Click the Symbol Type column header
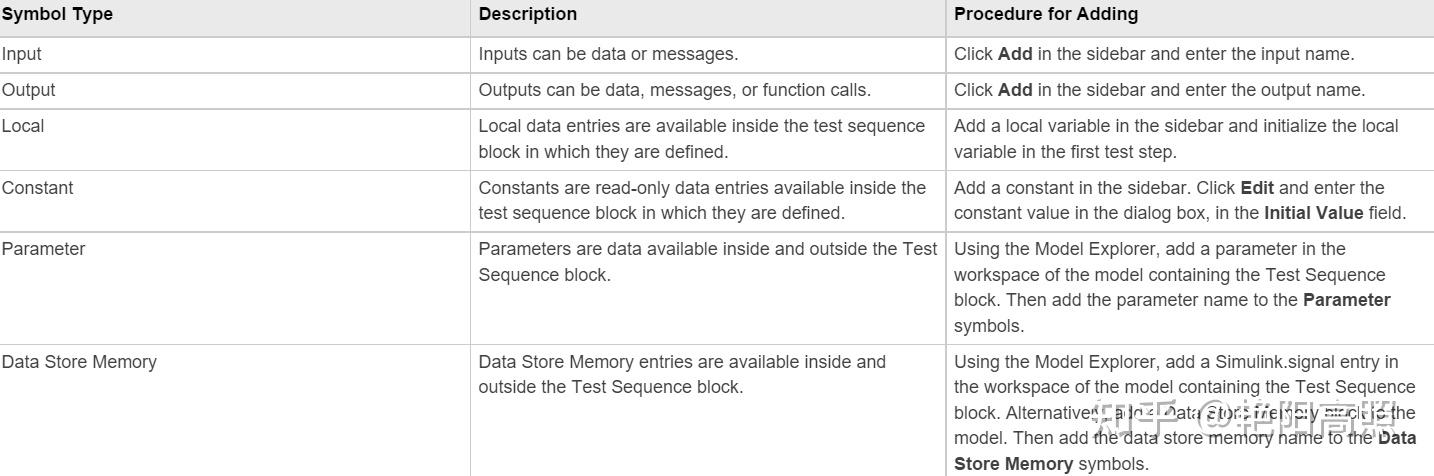Screen dimensions: 1434x476 pyautogui.click(x=57, y=14)
